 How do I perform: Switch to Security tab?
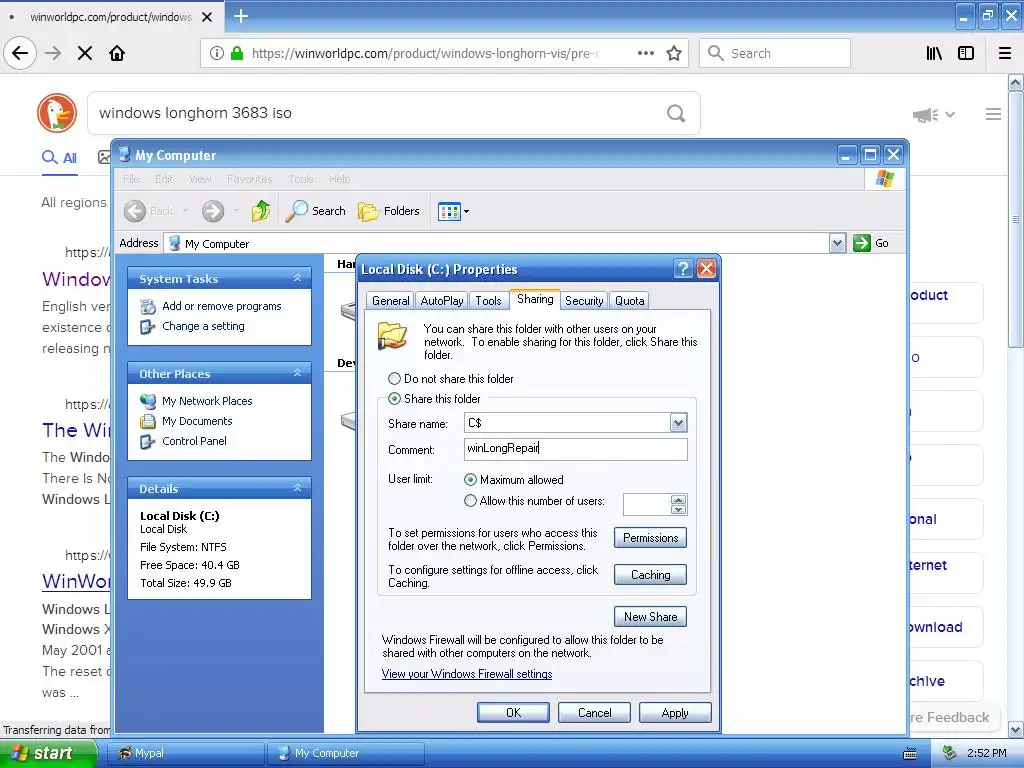[x=584, y=300]
